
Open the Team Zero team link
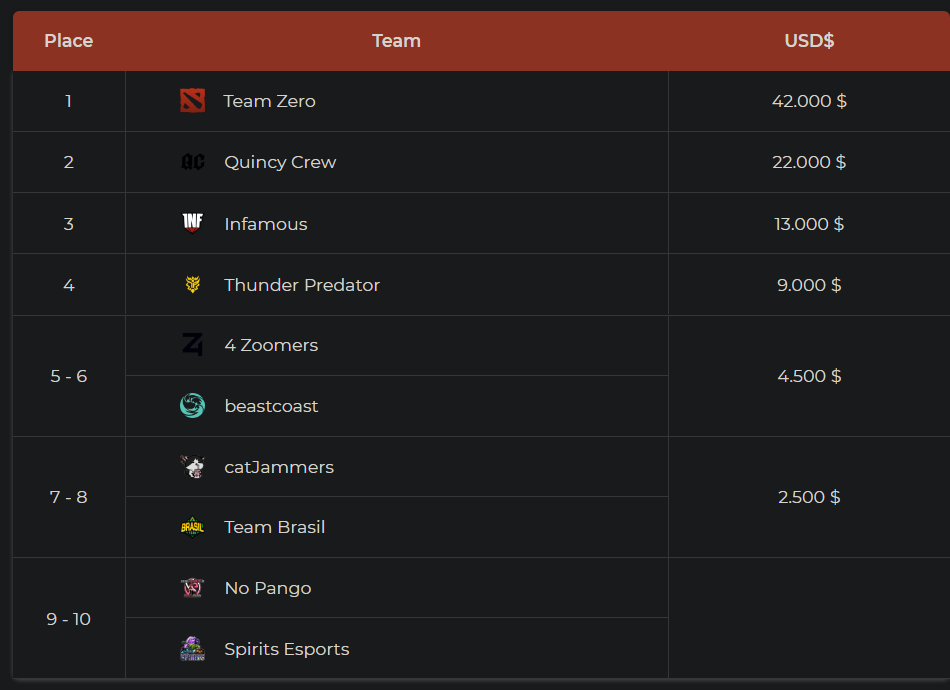click(x=270, y=101)
